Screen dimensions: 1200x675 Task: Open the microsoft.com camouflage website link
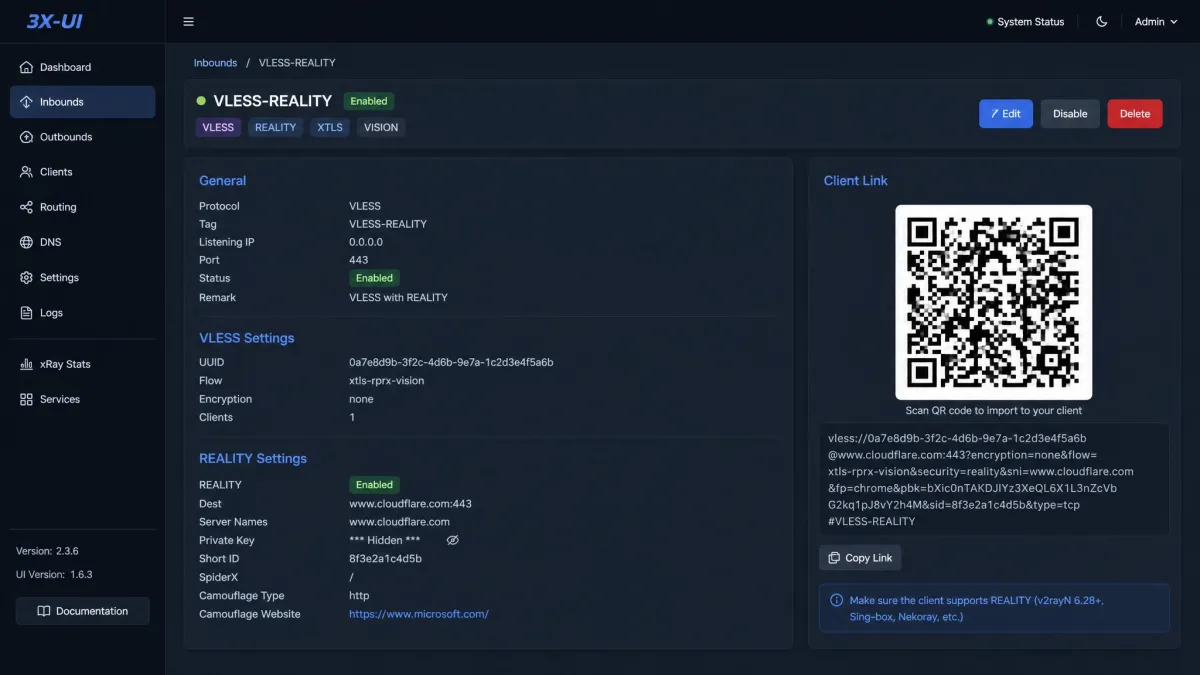click(x=419, y=614)
